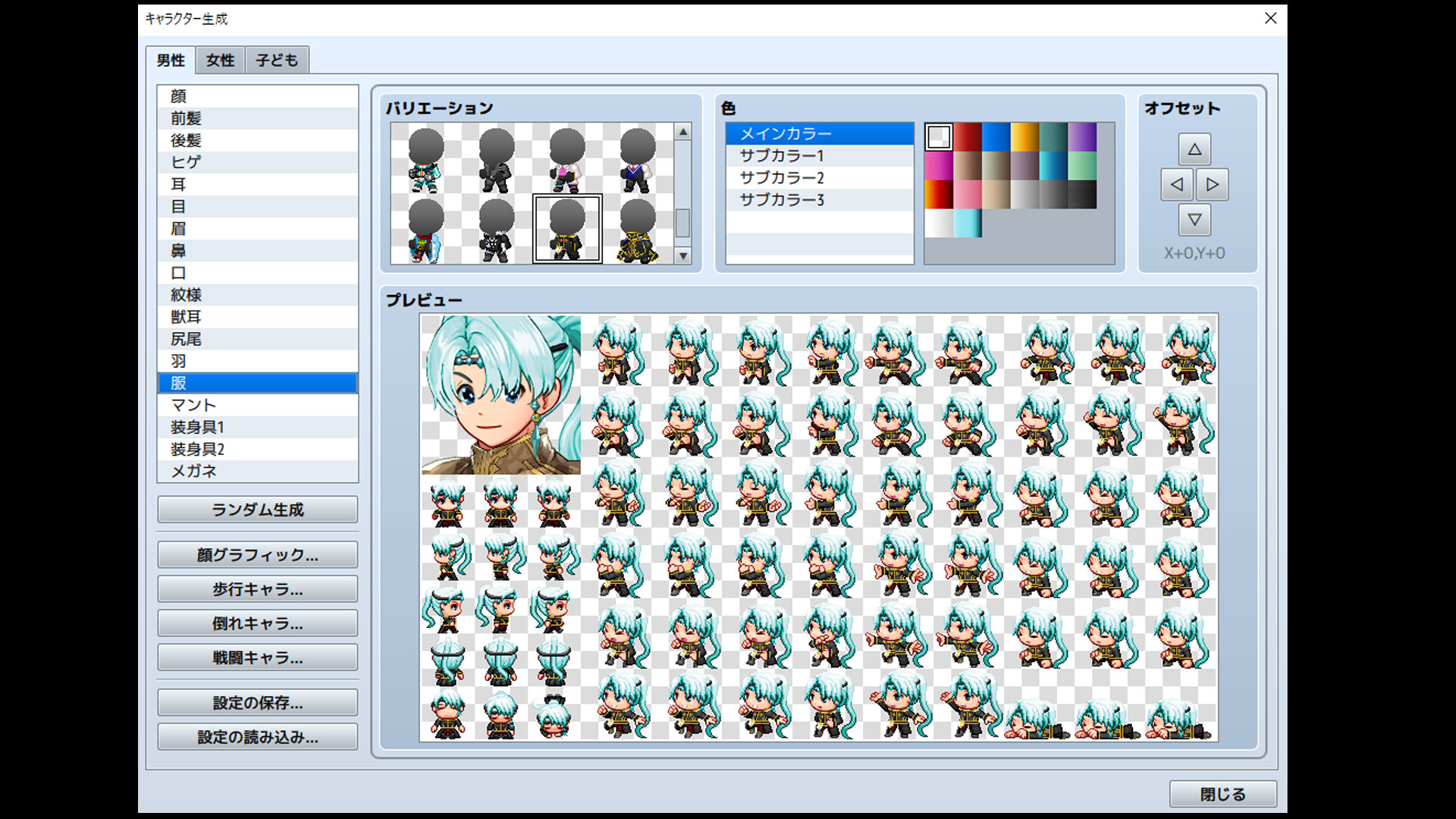
Task: Nudge the sprite offset upward
Action: [x=1194, y=149]
